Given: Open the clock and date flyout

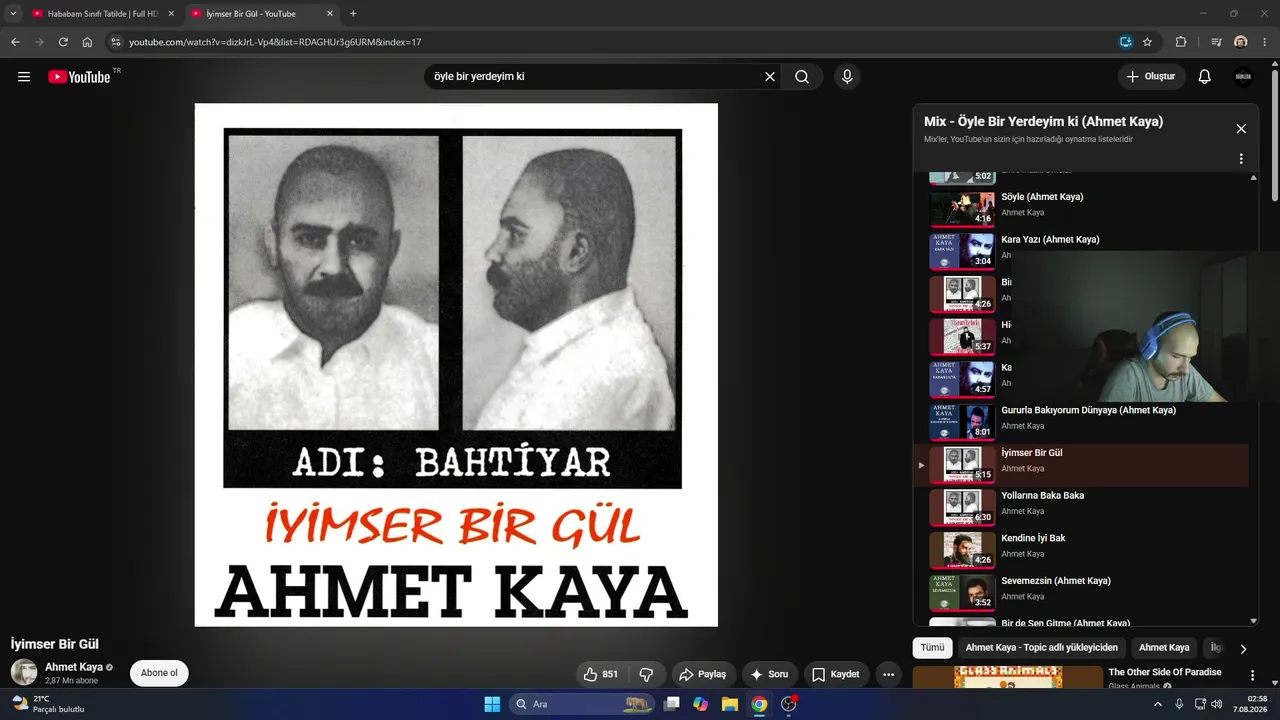Looking at the screenshot, I should click(x=1250, y=704).
